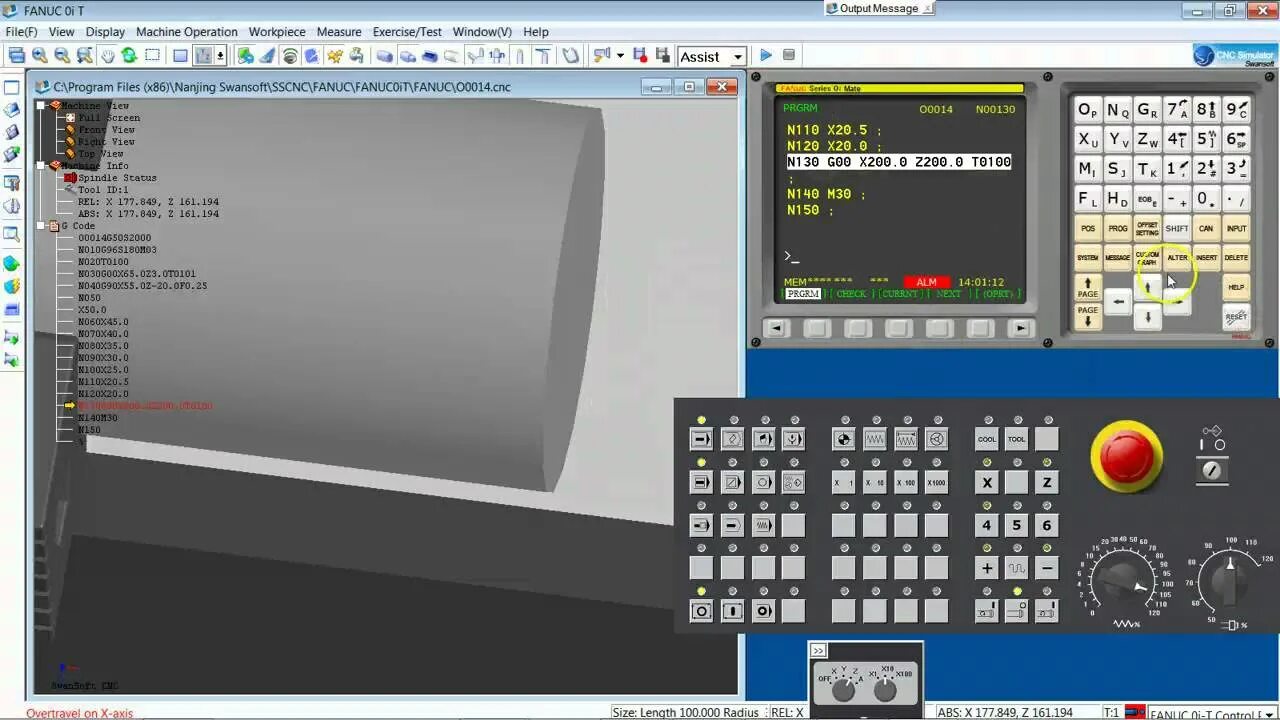Image resolution: width=1280 pixels, height=720 pixels.
Task: Click the plus direction jog key
Action: tap(987, 568)
